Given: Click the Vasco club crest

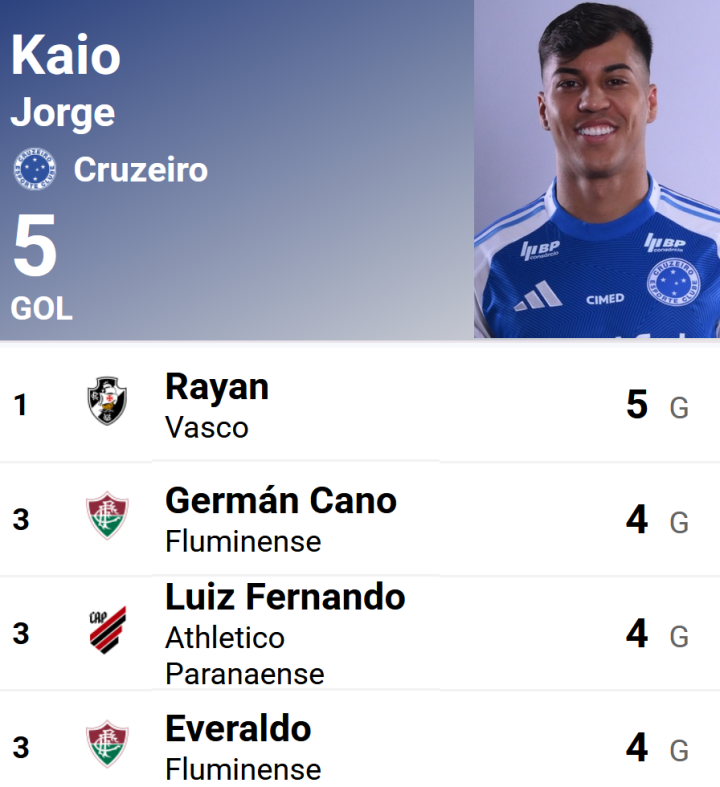Looking at the screenshot, I should tap(107, 401).
